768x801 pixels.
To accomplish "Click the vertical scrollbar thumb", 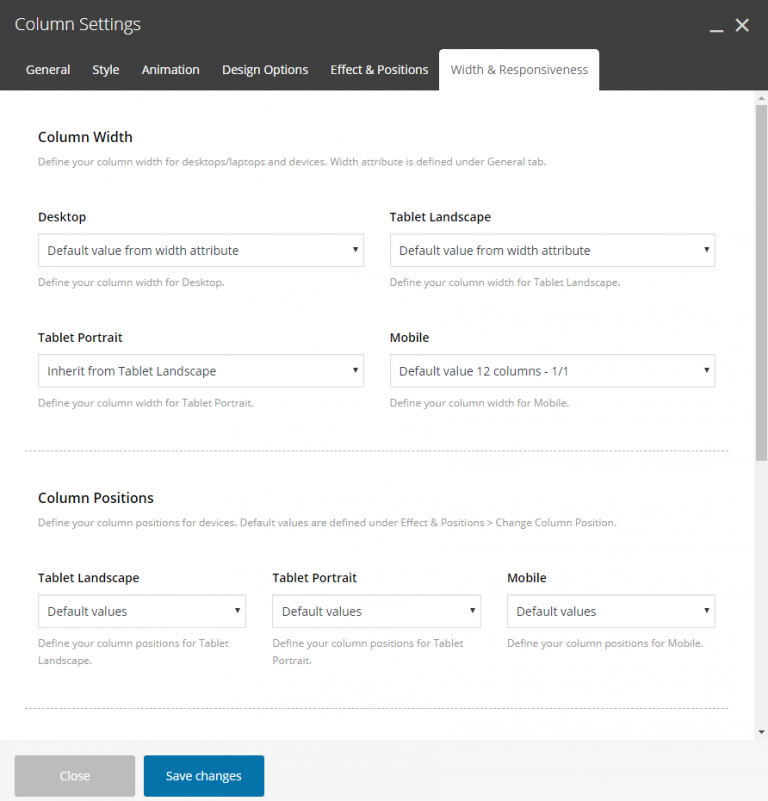I will (761, 280).
